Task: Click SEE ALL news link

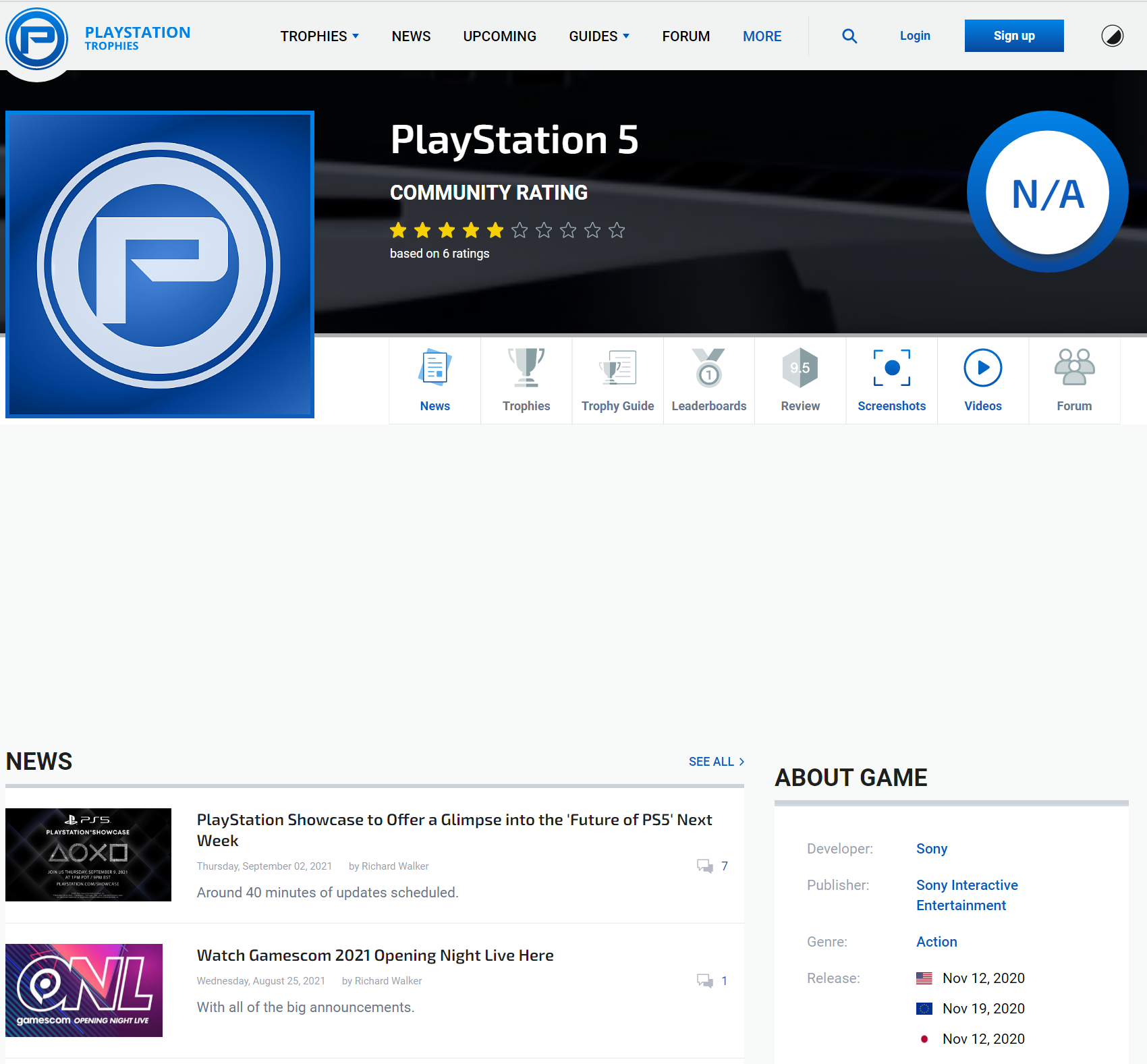Action: [x=717, y=762]
